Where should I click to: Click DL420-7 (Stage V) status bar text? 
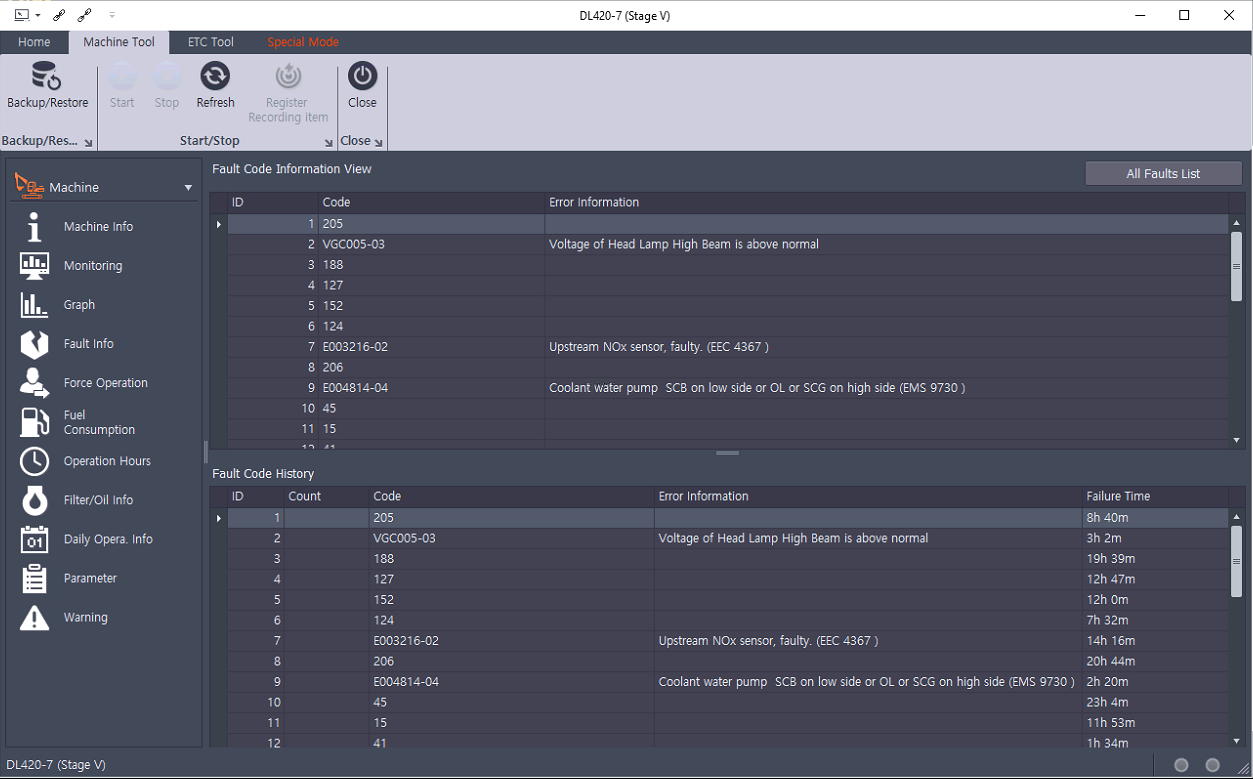56,765
